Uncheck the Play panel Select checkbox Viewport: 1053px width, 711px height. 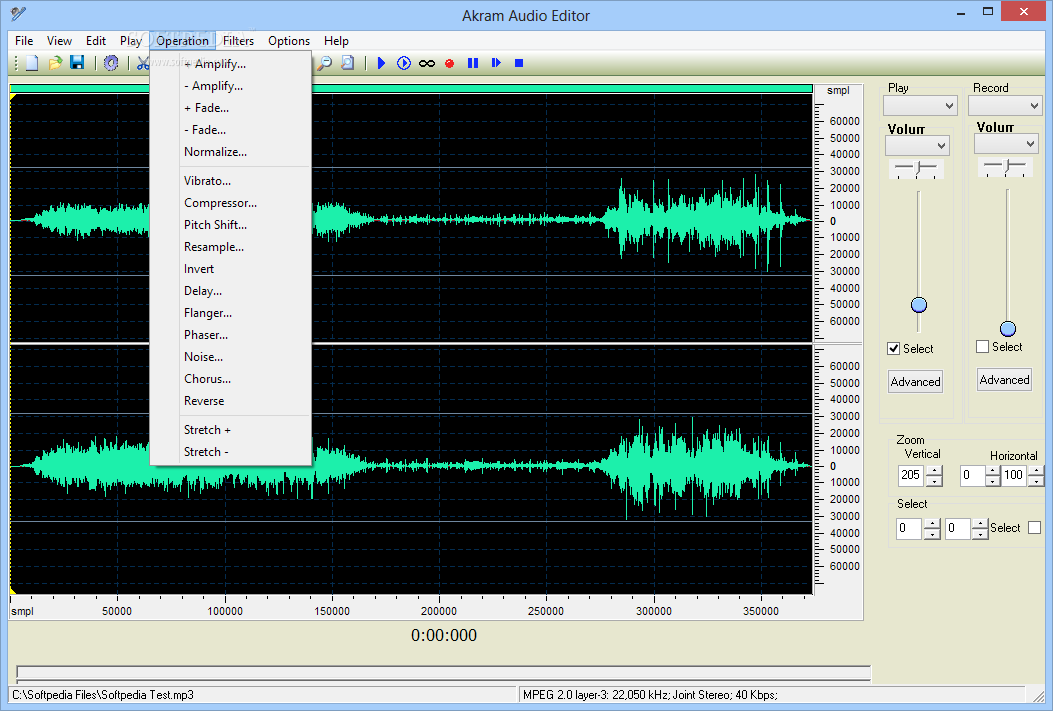pyautogui.click(x=893, y=348)
